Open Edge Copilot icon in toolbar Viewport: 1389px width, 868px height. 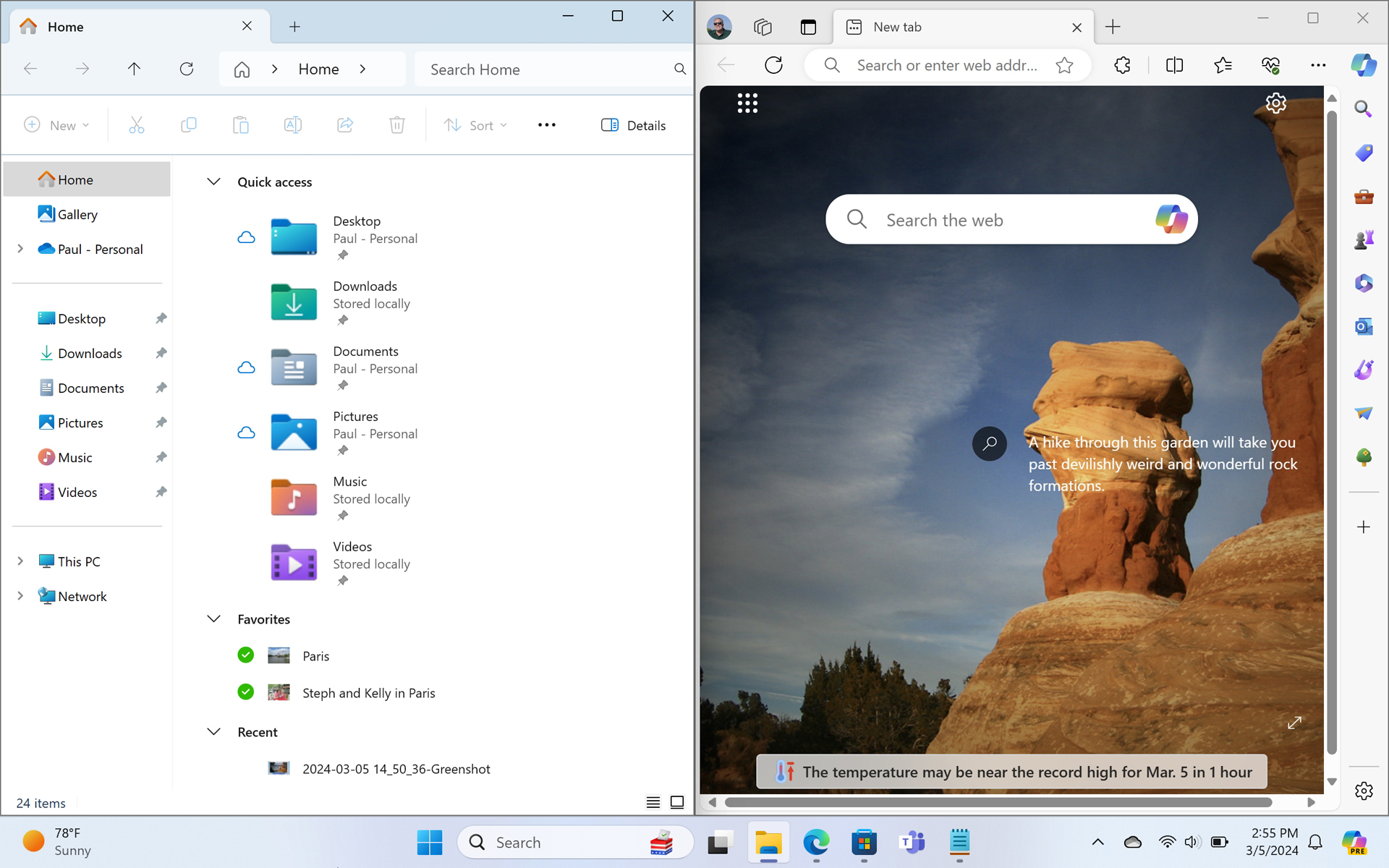pyautogui.click(x=1363, y=65)
